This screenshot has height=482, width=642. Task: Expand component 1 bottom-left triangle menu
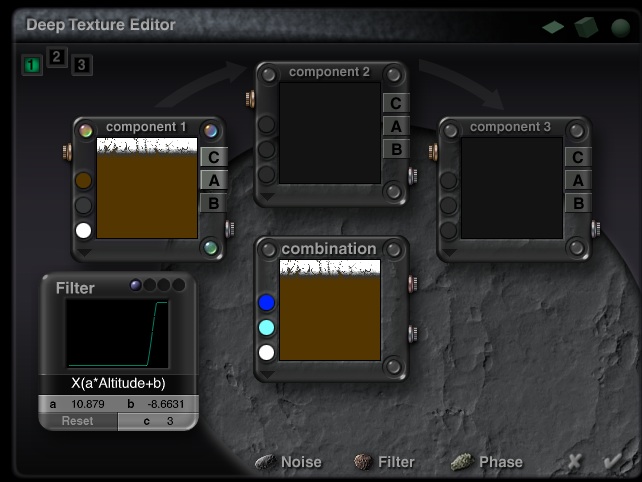84,253
